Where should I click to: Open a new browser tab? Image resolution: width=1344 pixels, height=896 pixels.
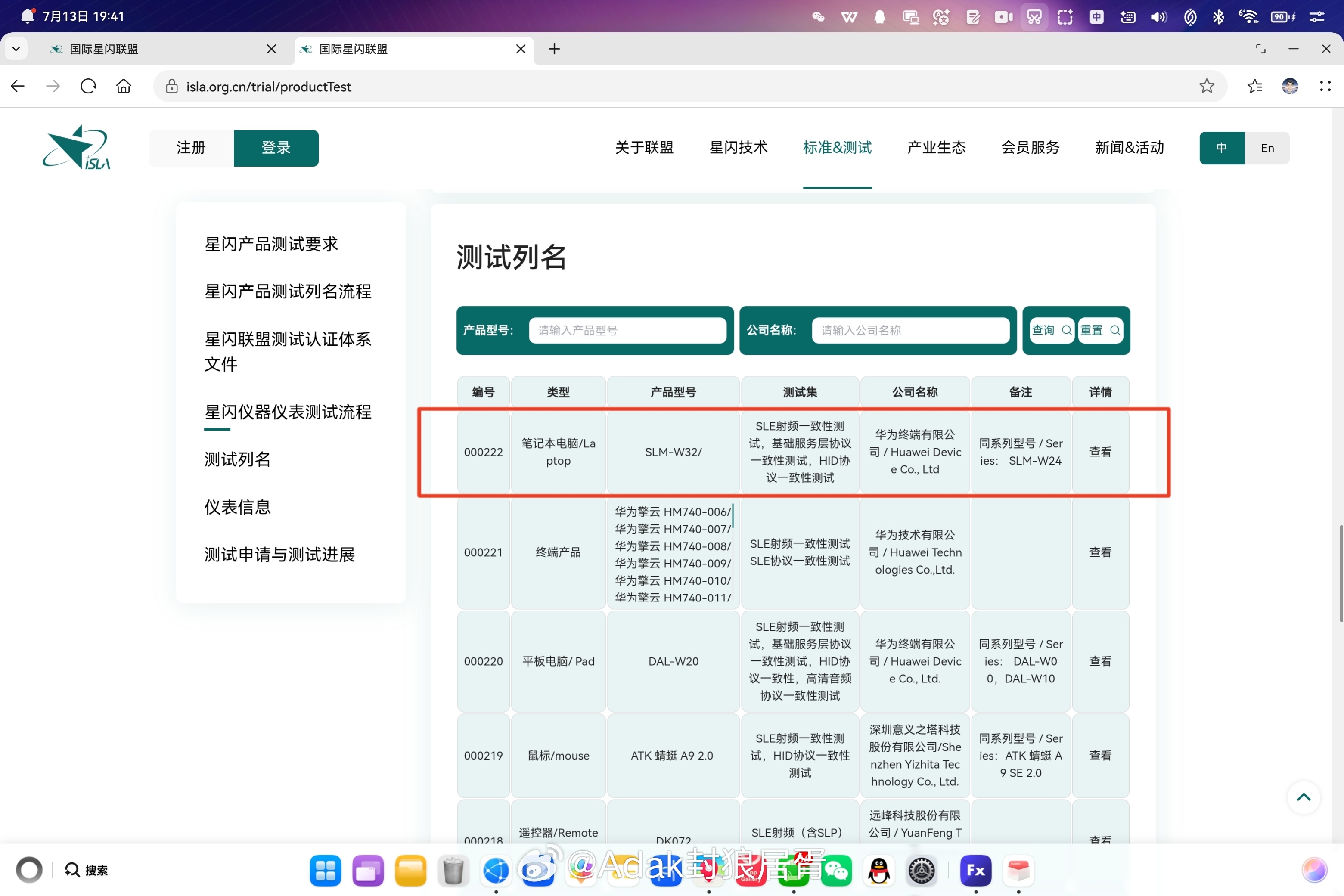click(x=554, y=49)
